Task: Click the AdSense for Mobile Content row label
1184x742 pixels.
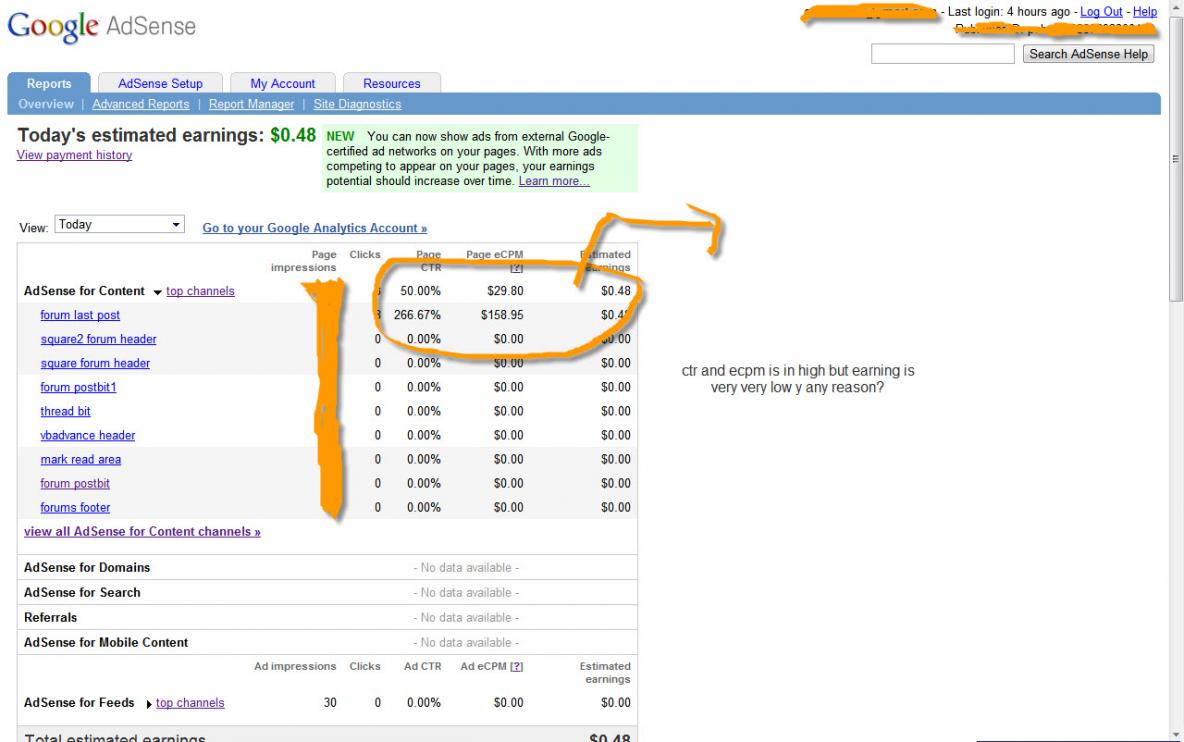Action: coord(106,642)
